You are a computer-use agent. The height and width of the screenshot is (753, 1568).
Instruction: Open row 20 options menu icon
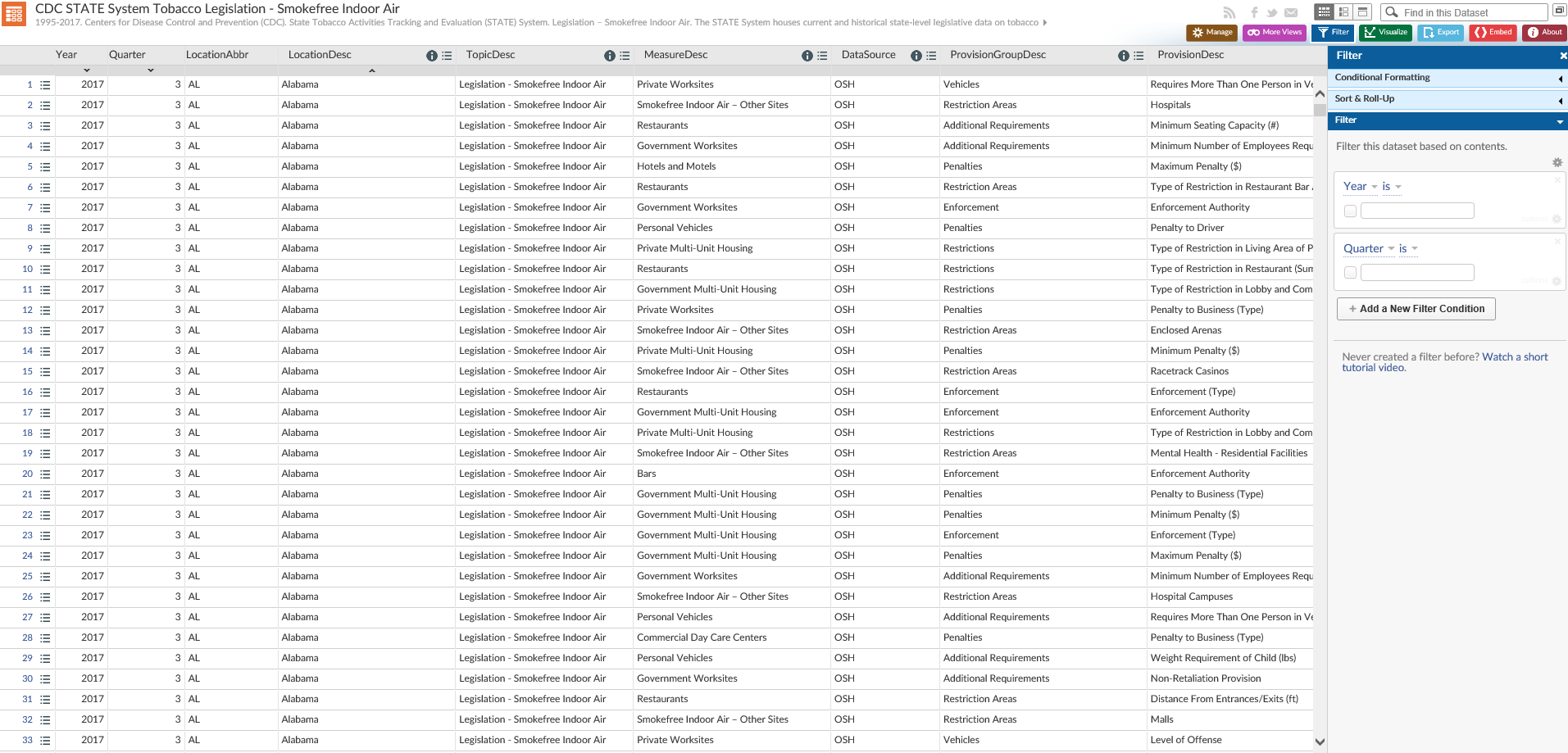[x=45, y=474]
